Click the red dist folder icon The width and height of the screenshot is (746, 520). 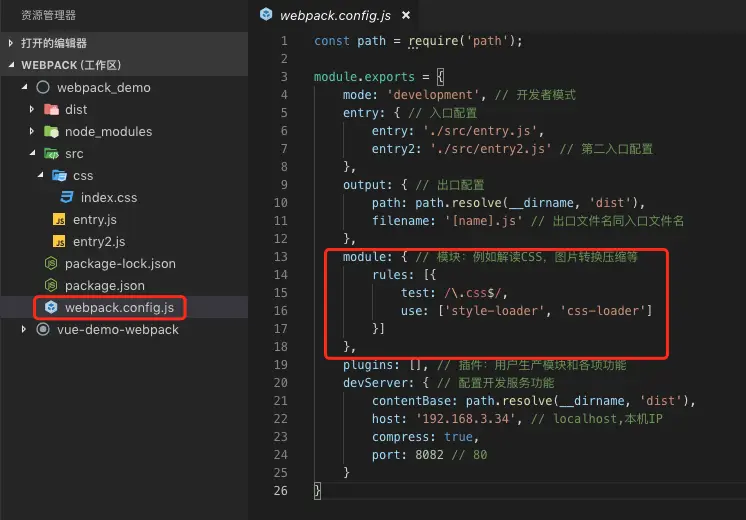51,109
